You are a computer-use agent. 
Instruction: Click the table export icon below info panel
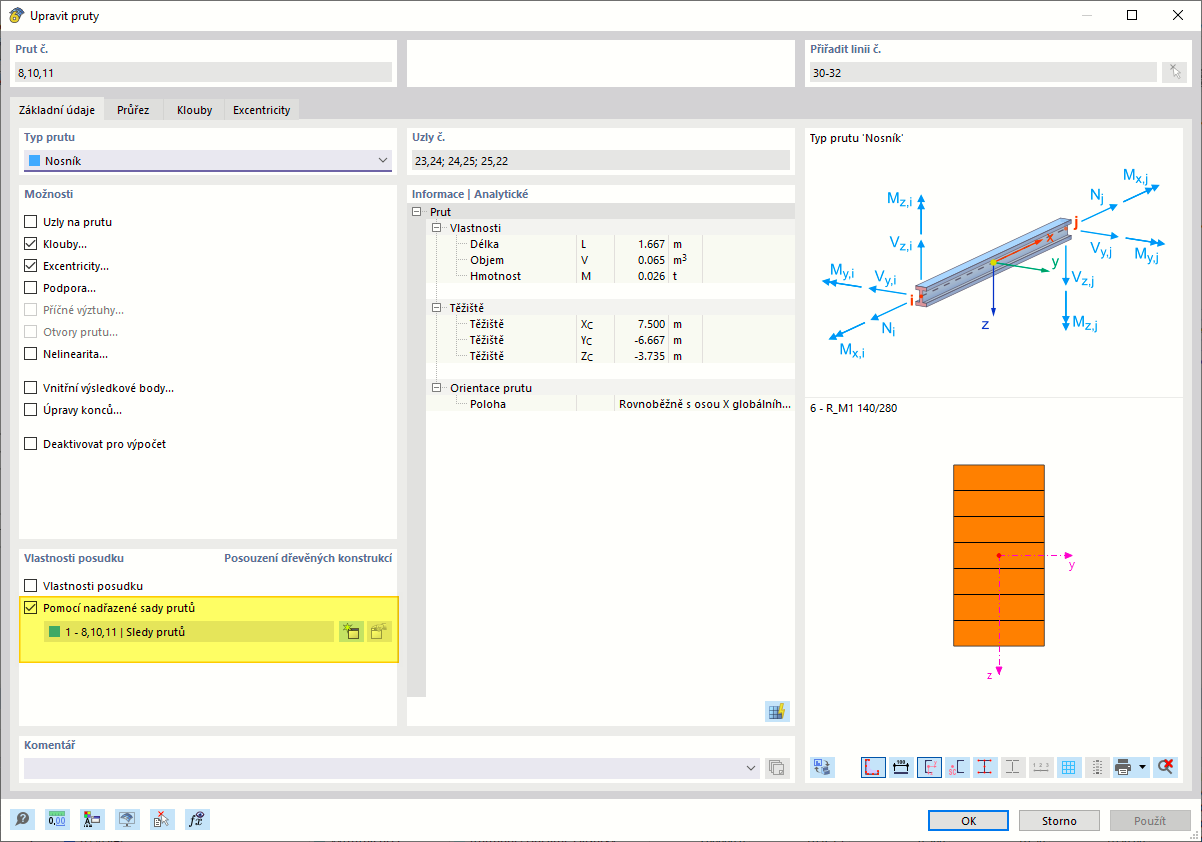[x=777, y=711]
